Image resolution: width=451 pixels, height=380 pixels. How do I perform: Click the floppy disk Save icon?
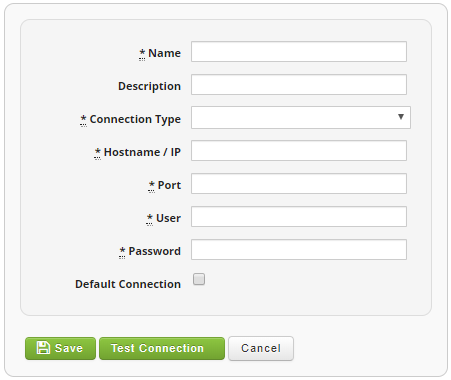pyautogui.click(x=43, y=348)
